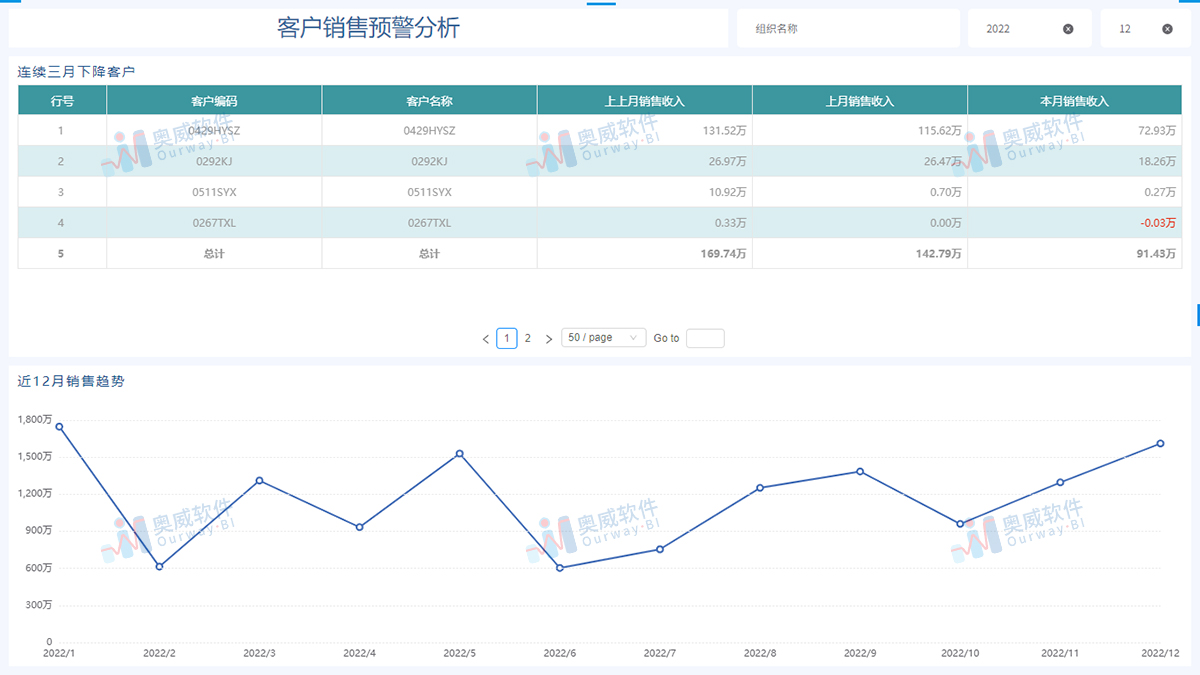Remove the month filter value 12
The width and height of the screenshot is (1200, 675).
click(1168, 28)
